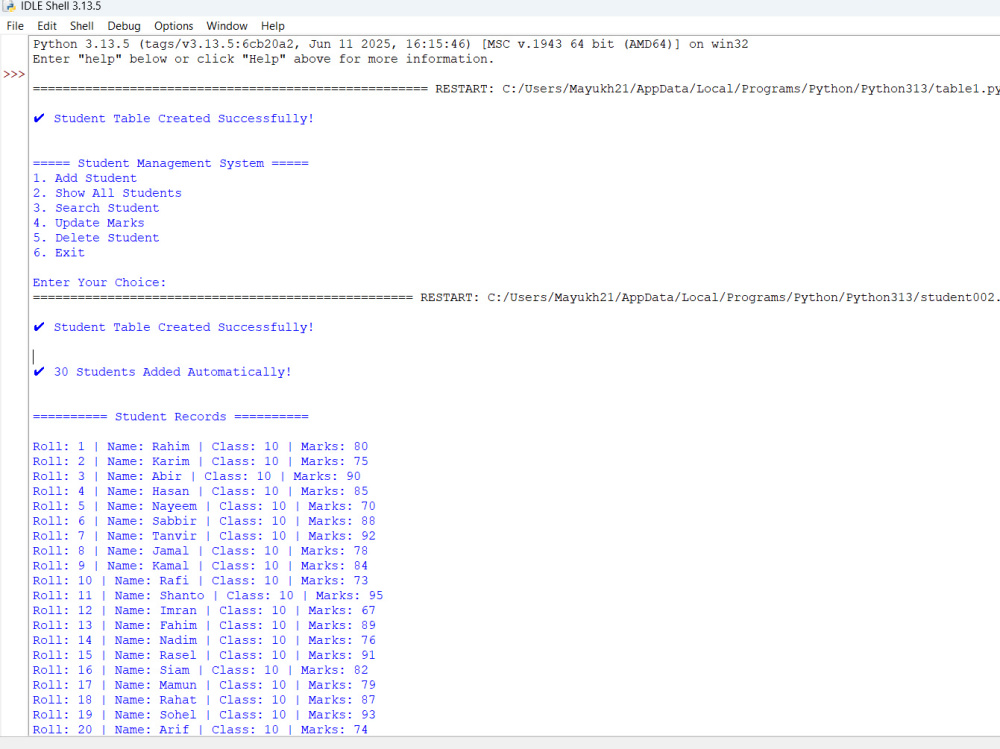The height and width of the screenshot is (749, 1000).
Task: Click the Roll: 18 Rahat record
Action: 204,700
